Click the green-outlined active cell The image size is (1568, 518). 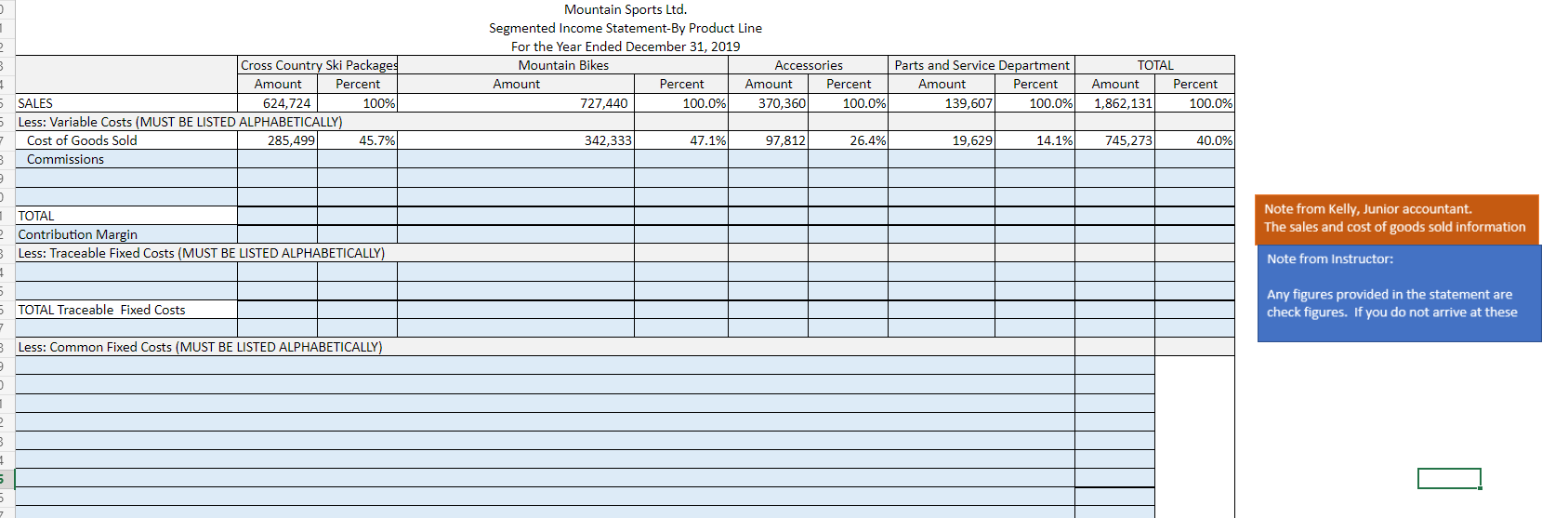click(x=1449, y=478)
